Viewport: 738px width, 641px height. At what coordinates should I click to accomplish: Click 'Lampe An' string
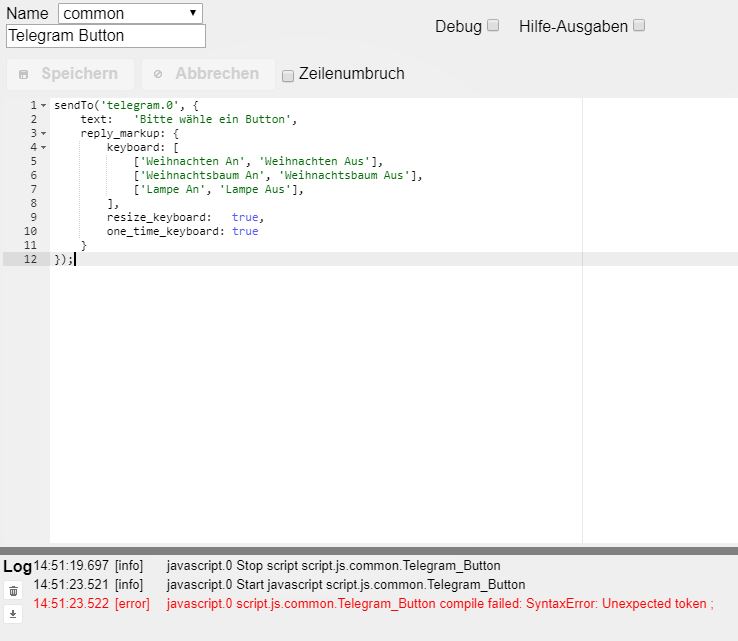point(173,190)
